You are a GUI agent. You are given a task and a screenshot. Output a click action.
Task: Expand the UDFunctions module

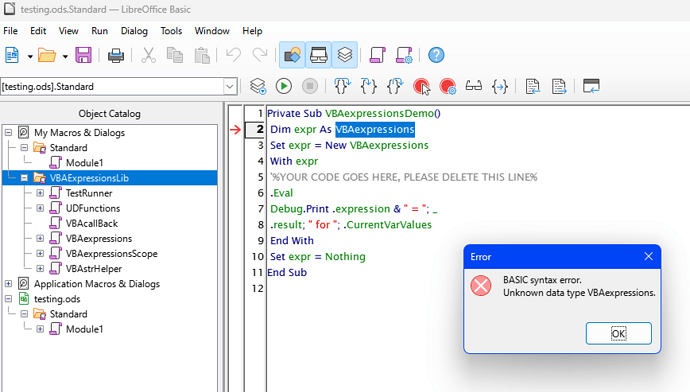pos(40,208)
